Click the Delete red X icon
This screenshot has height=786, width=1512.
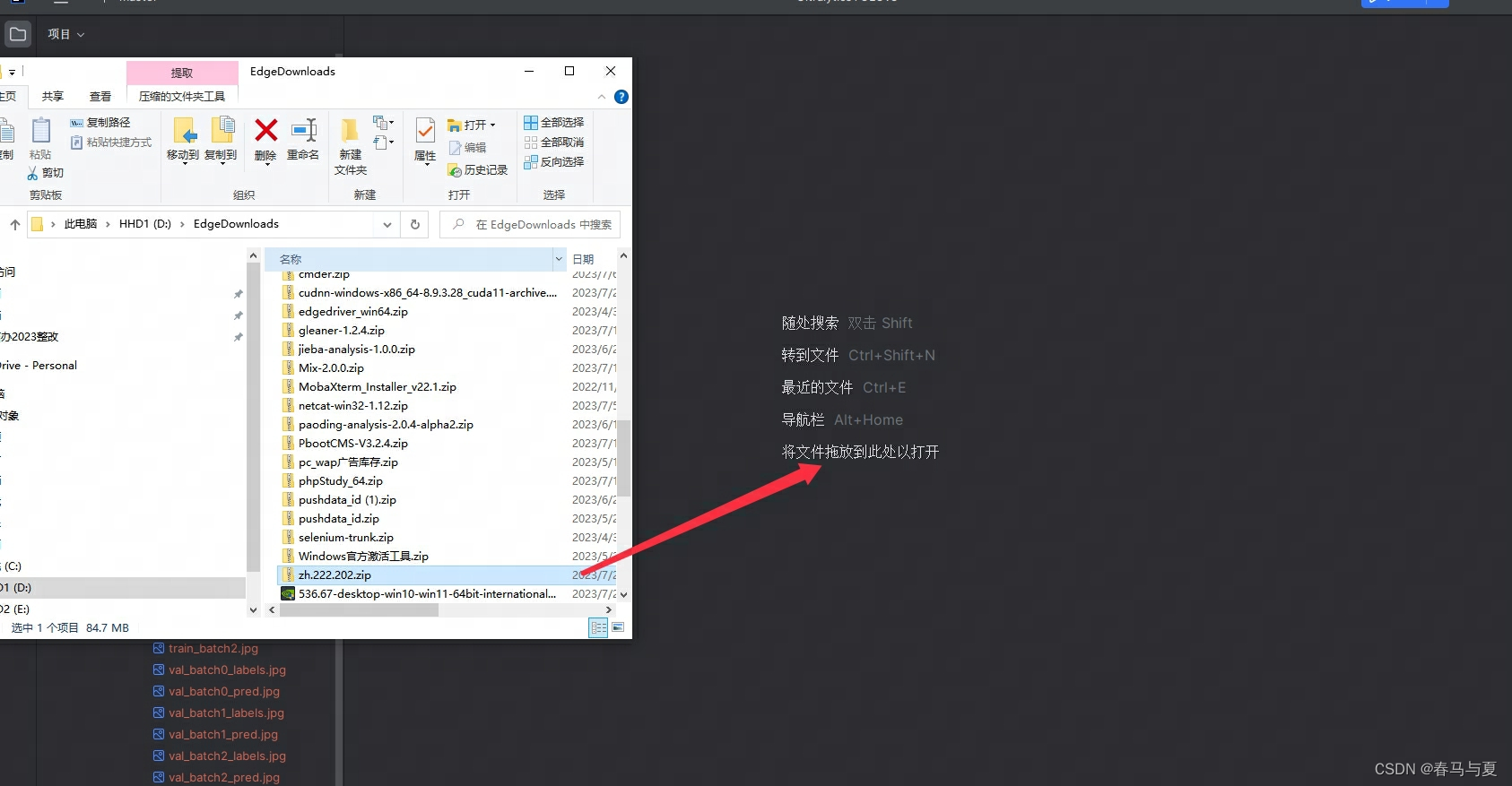[x=265, y=131]
